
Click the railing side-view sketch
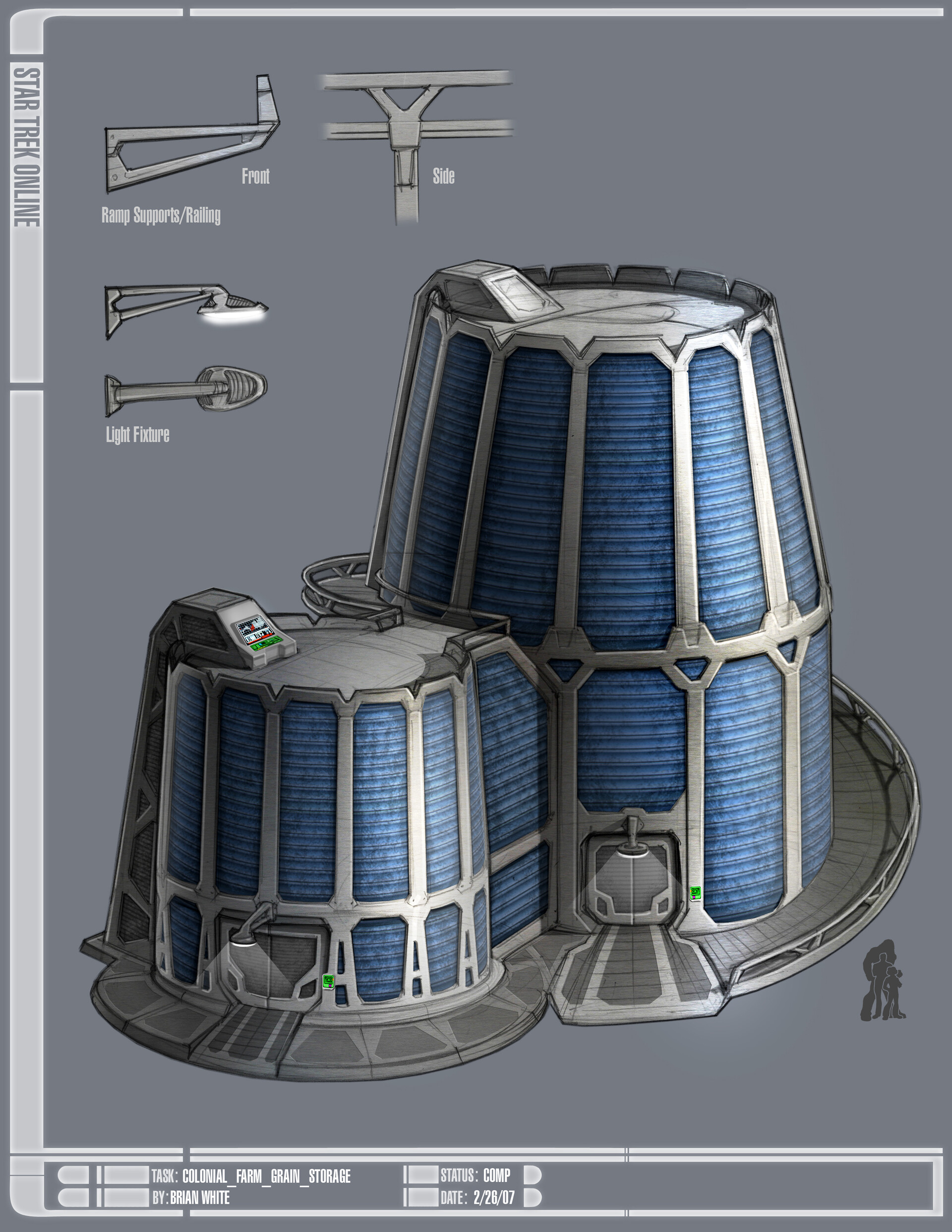tap(417, 147)
